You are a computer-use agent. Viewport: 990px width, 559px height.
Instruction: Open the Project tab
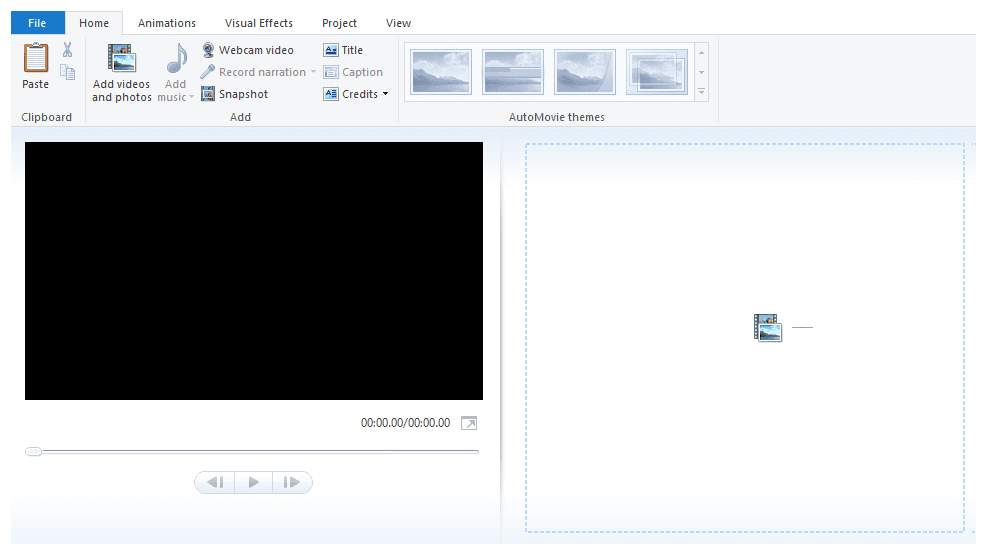pyautogui.click(x=339, y=23)
